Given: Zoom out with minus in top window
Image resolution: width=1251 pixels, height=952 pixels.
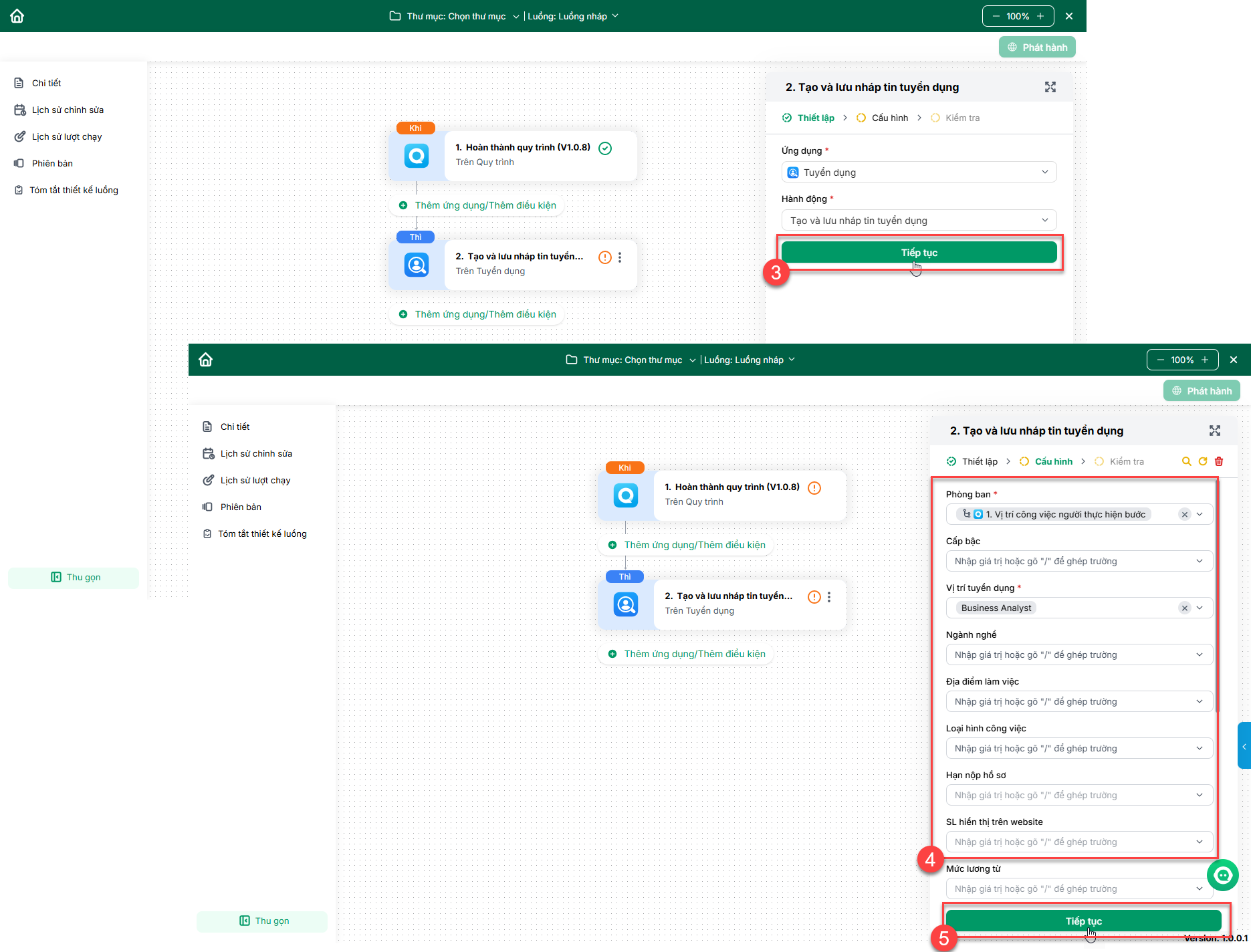Looking at the screenshot, I should [996, 16].
